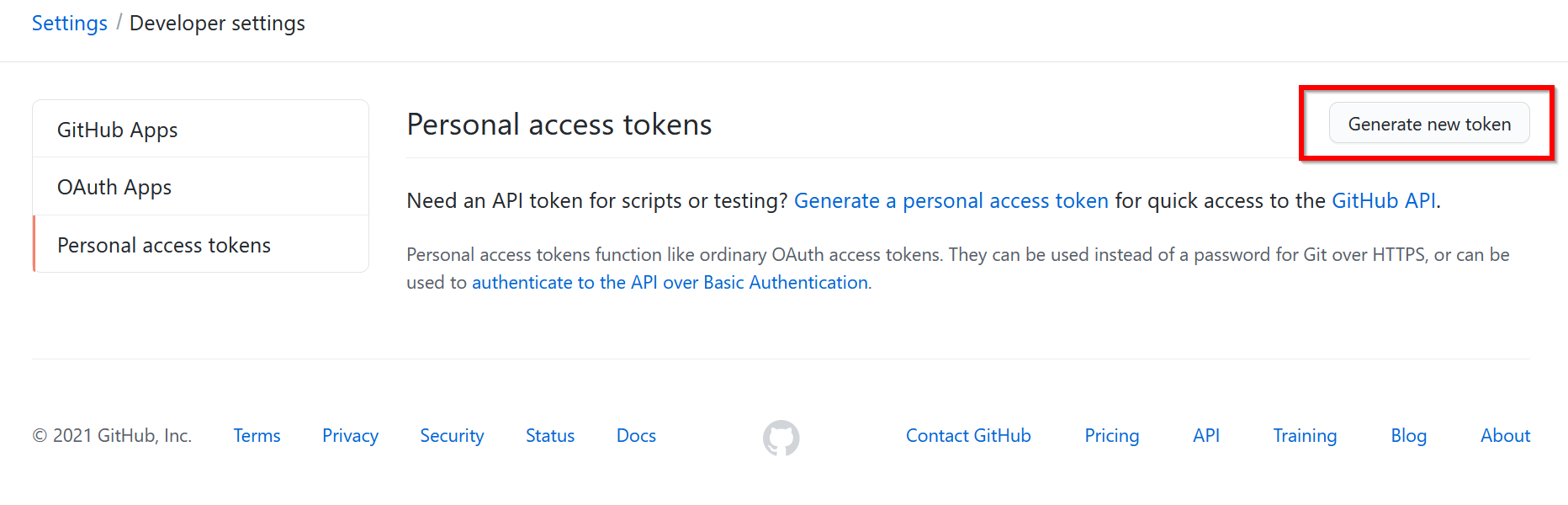Image resolution: width=1568 pixels, height=505 pixels.
Task: Go to the Training footer link
Action: 1305,436
